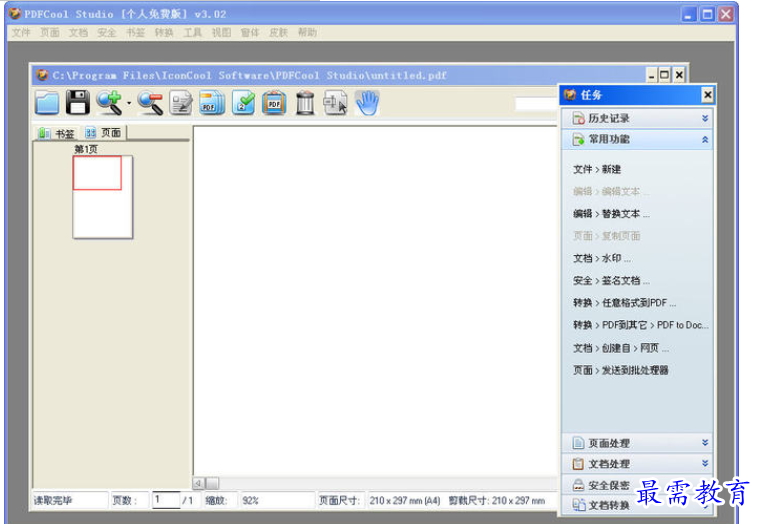Image resolution: width=758 pixels, height=524 pixels.
Task: Open the 视图 menu
Action: tap(221, 32)
